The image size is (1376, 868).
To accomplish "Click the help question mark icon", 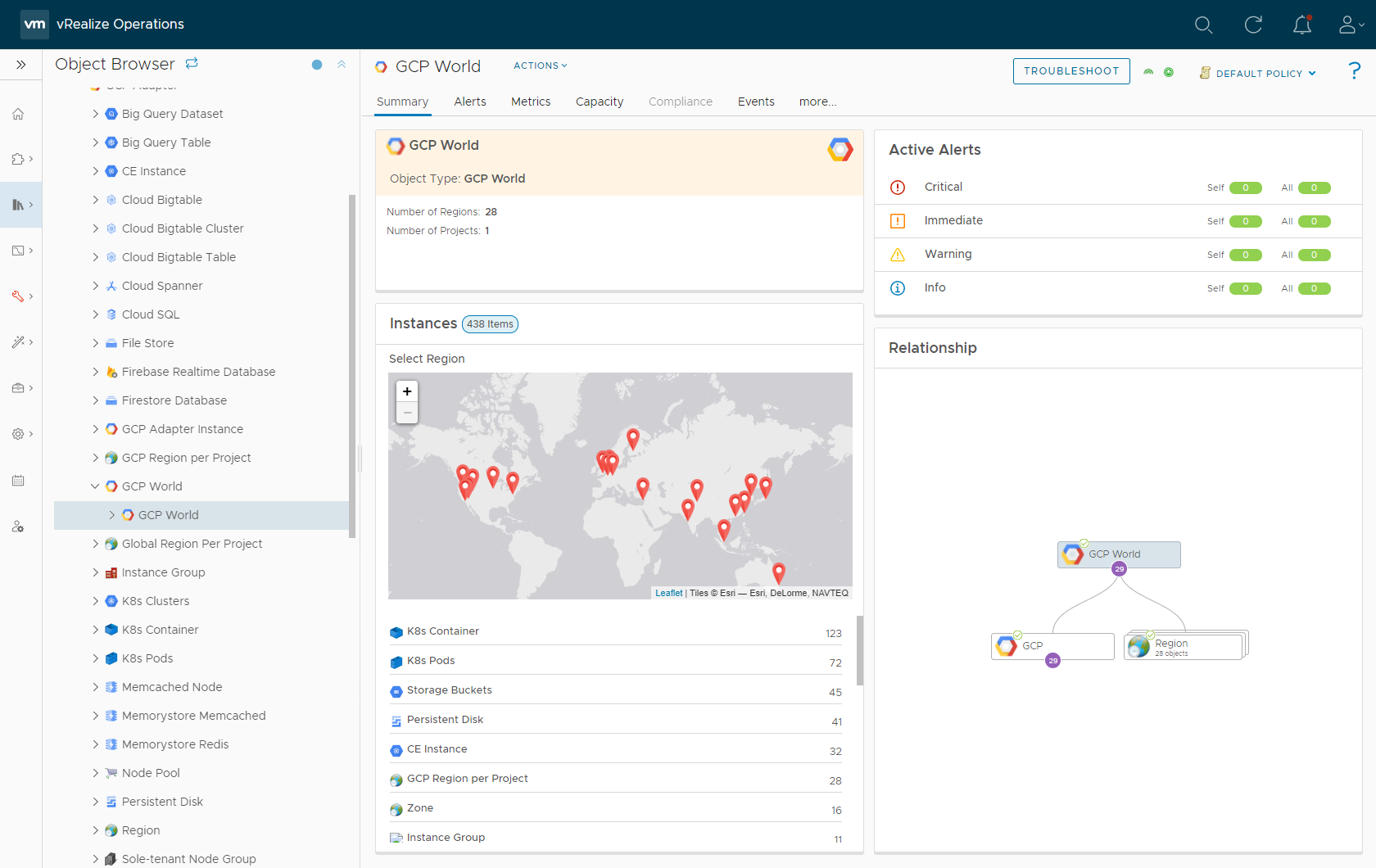I will pos(1355,71).
